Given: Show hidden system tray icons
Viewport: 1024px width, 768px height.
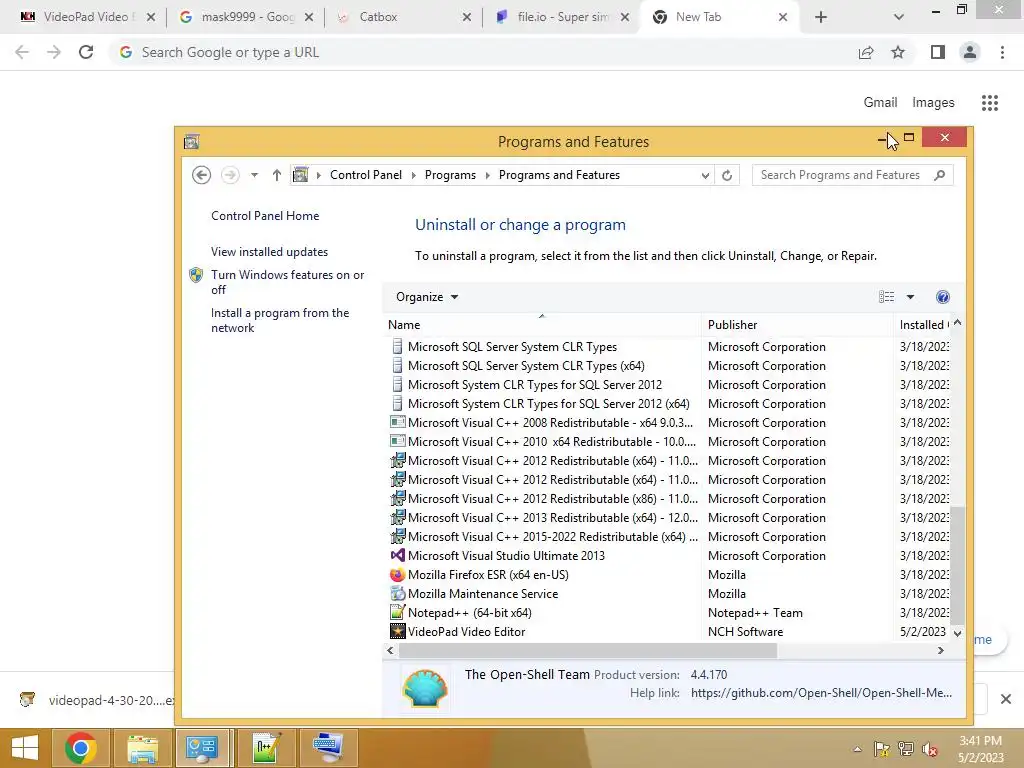Looking at the screenshot, I should pos(857,749).
